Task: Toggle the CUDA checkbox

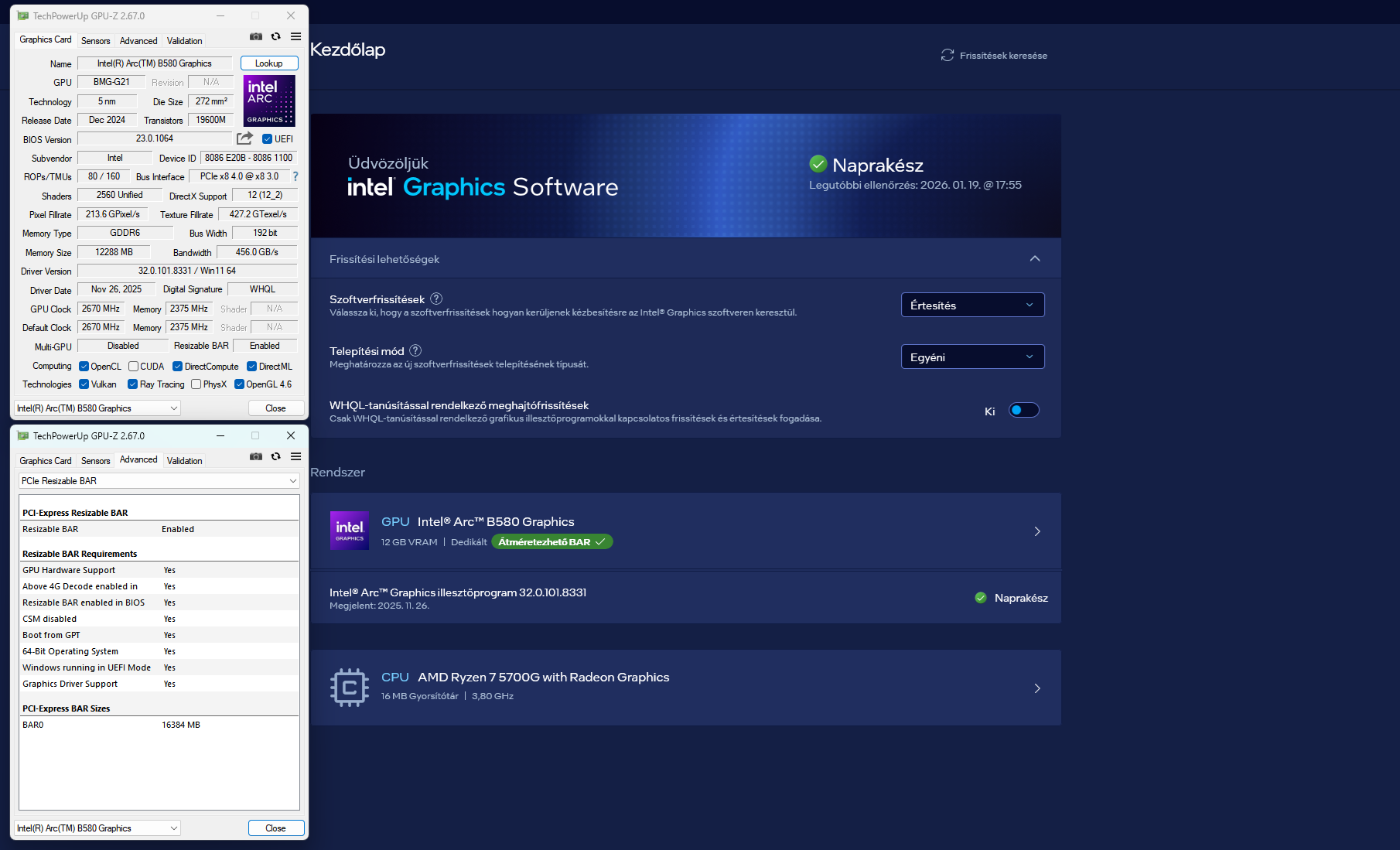Action: [133, 367]
